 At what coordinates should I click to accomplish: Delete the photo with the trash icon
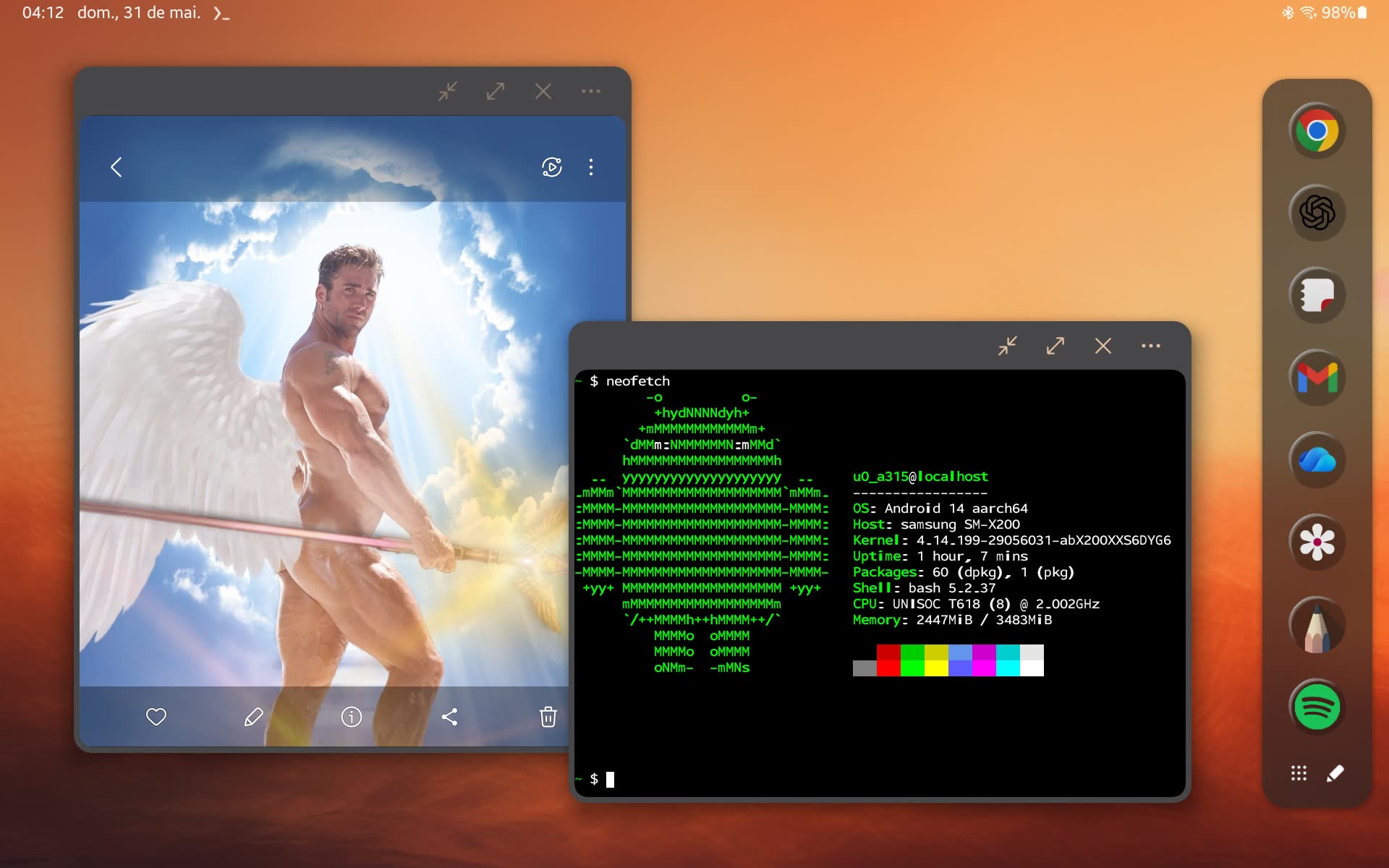click(548, 717)
